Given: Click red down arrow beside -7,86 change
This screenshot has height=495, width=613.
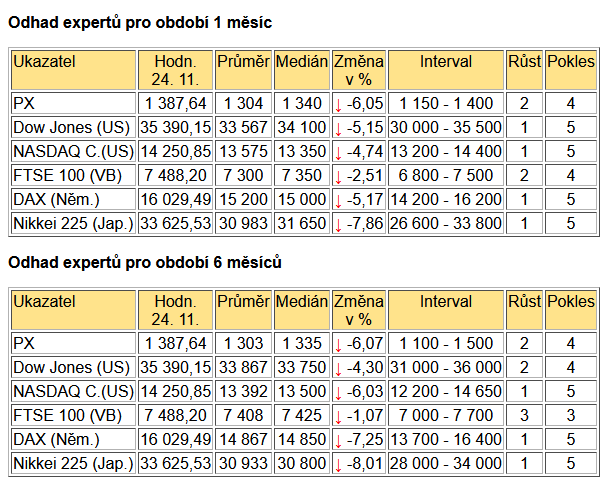Looking at the screenshot, I should coord(338,224).
